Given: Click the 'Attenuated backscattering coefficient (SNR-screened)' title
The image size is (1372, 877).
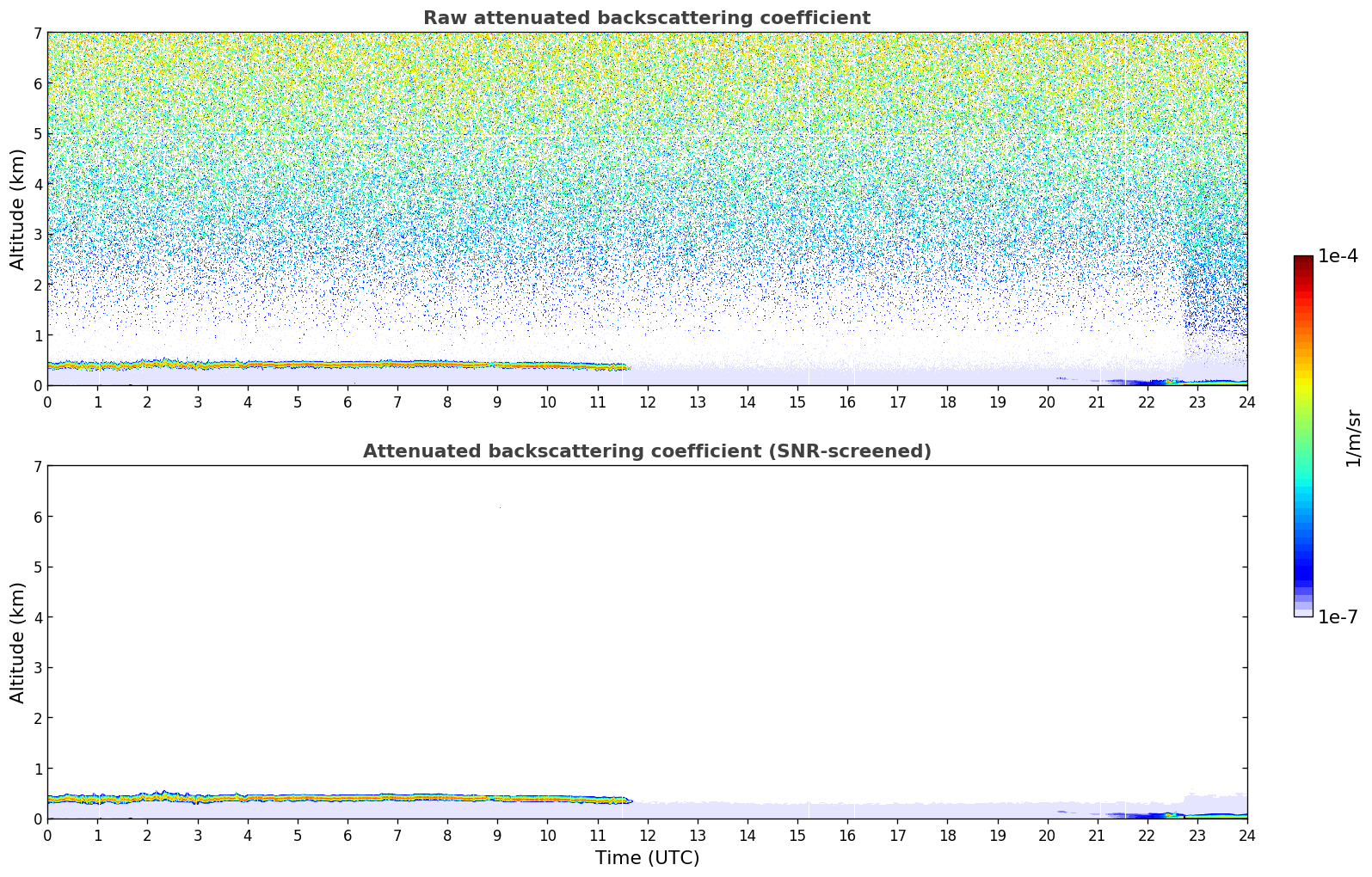Looking at the screenshot, I should click(x=646, y=451).
